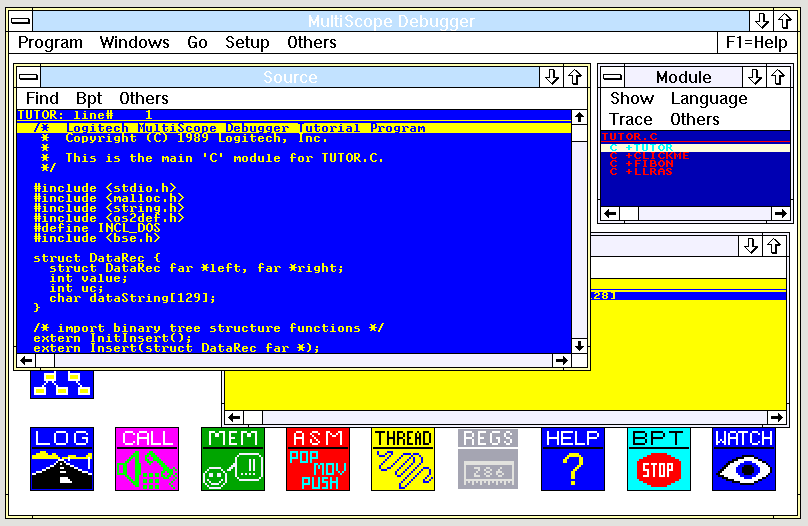Click the '#include <malloc.h>' source line
808x526 pixels.
tap(109, 198)
